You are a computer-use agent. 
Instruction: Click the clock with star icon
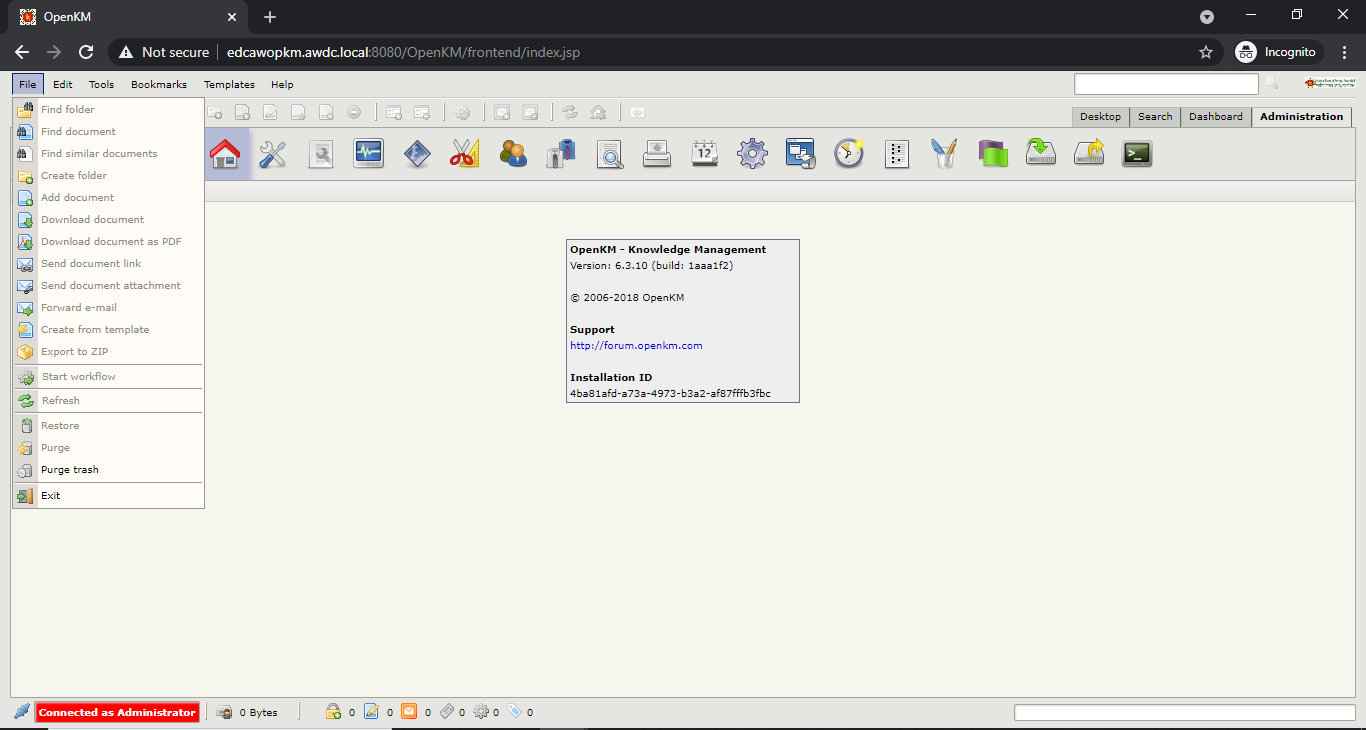coord(849,153)
